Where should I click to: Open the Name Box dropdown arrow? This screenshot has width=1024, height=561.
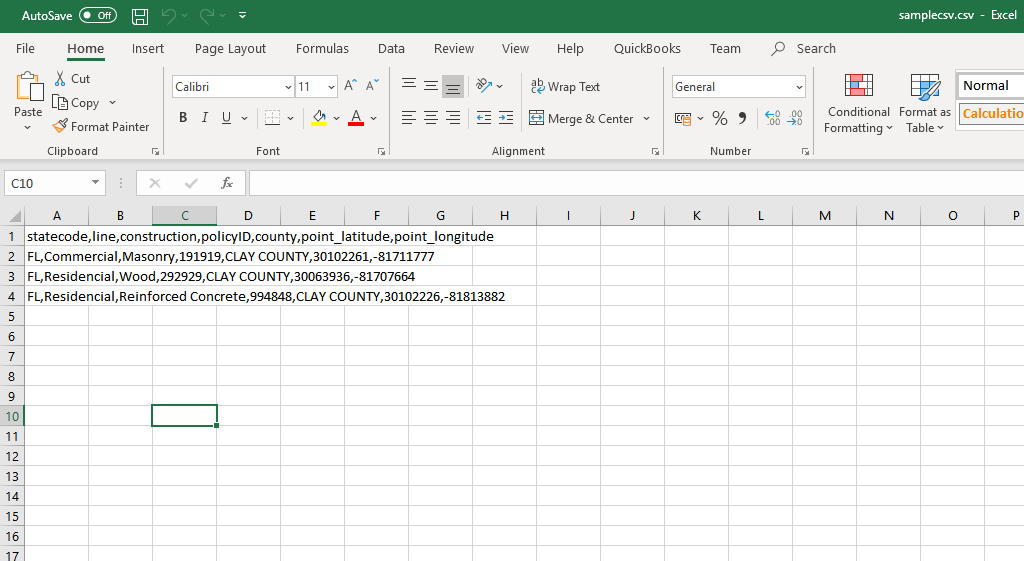(96, 183)
